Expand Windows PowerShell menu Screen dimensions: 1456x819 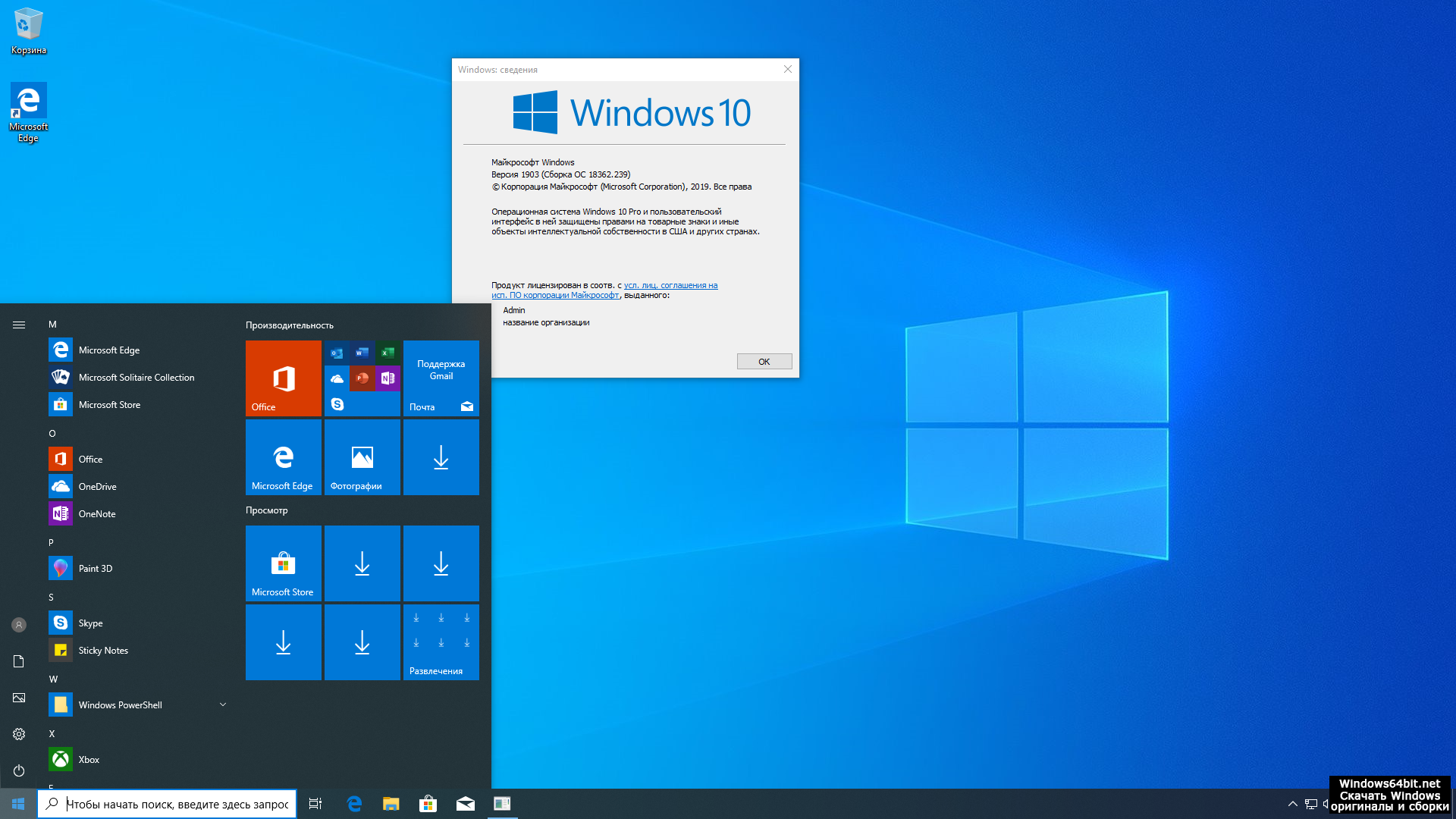coord(222,705)
